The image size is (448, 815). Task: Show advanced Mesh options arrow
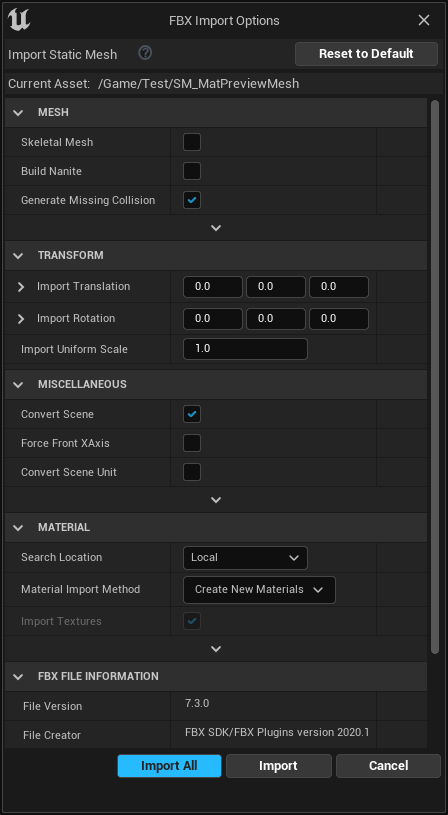216,228
